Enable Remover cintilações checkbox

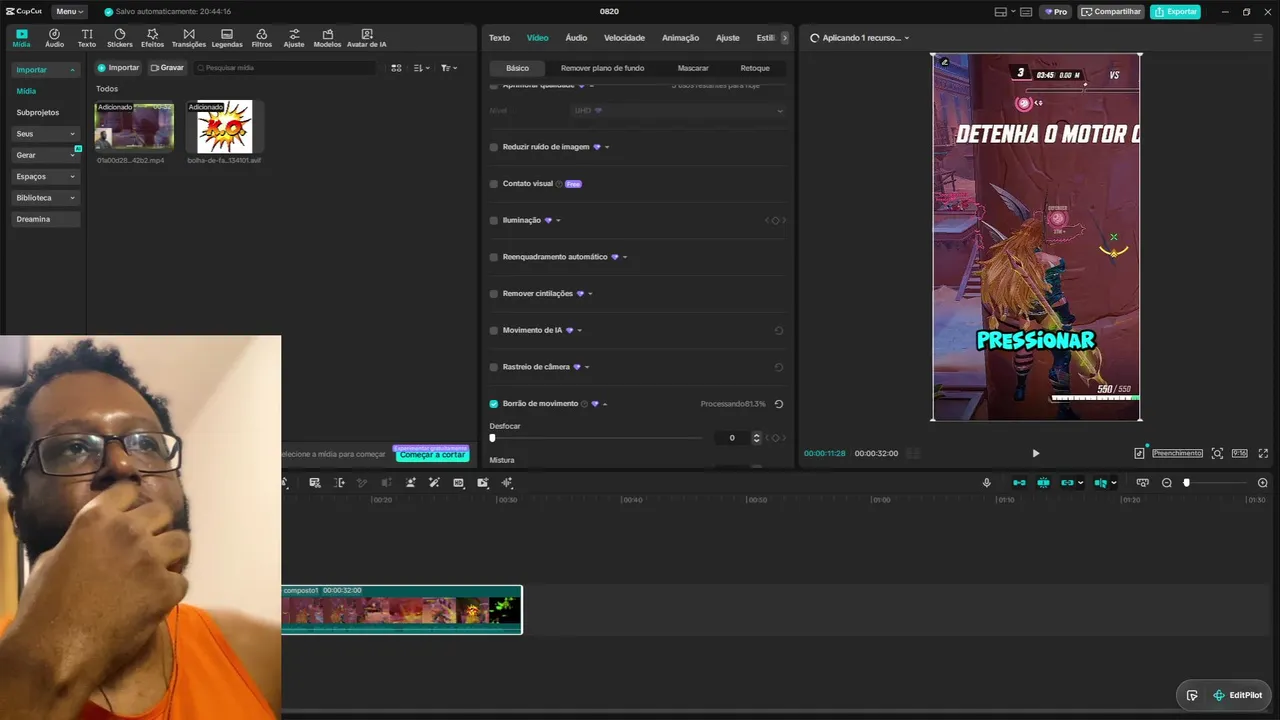[494, 294]
